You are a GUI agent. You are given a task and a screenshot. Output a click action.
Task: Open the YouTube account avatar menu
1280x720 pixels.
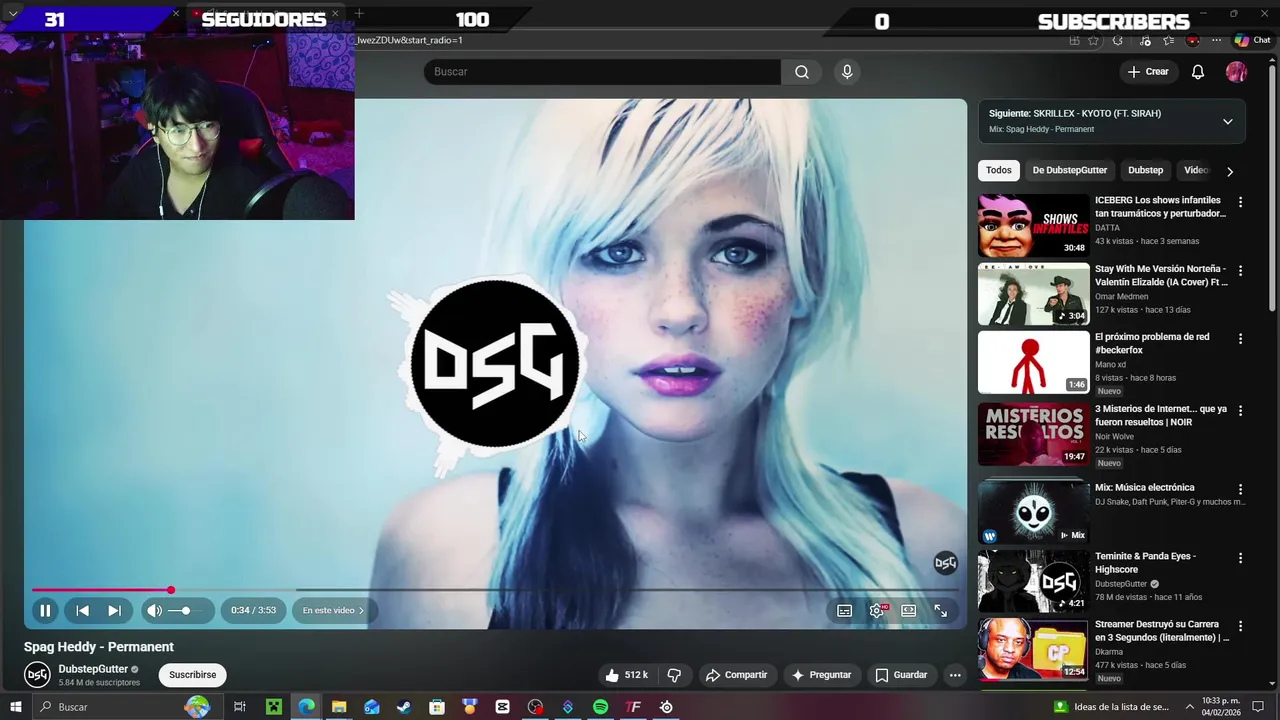point(1237,72)
